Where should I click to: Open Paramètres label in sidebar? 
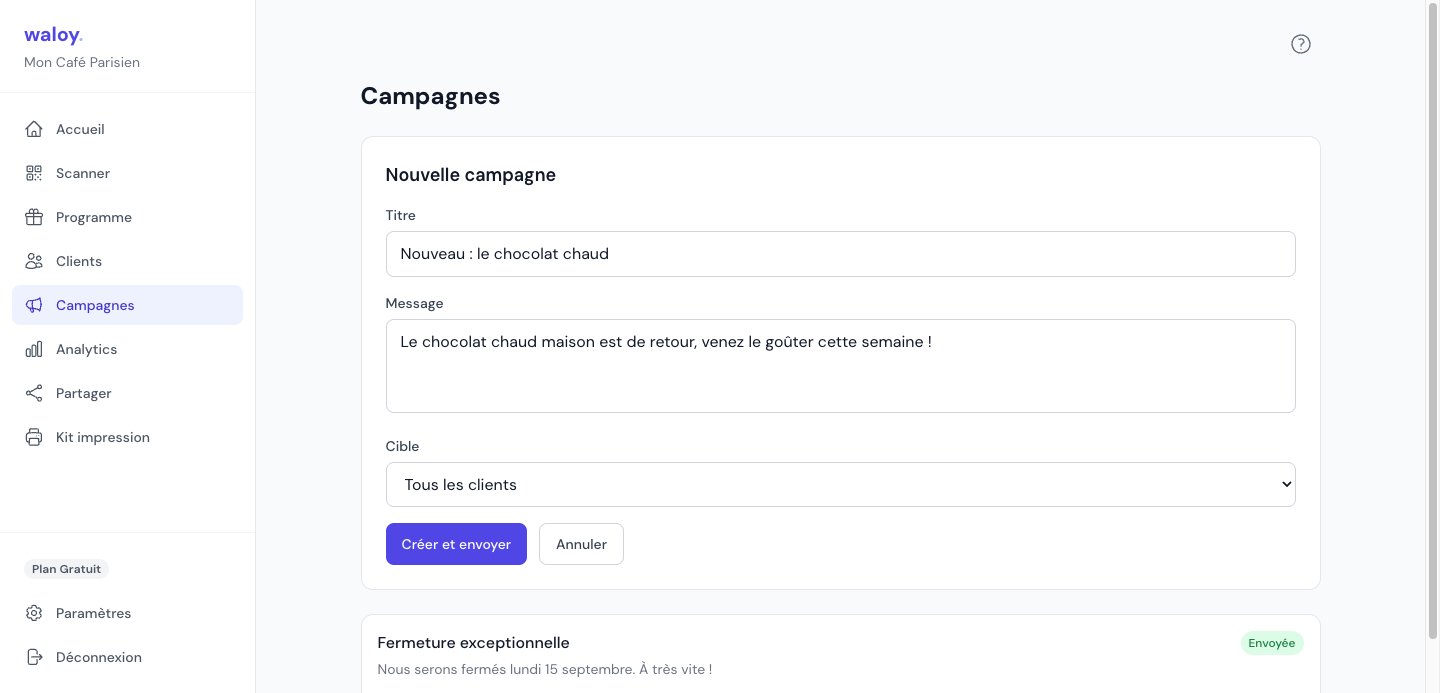tap(93, 613)
